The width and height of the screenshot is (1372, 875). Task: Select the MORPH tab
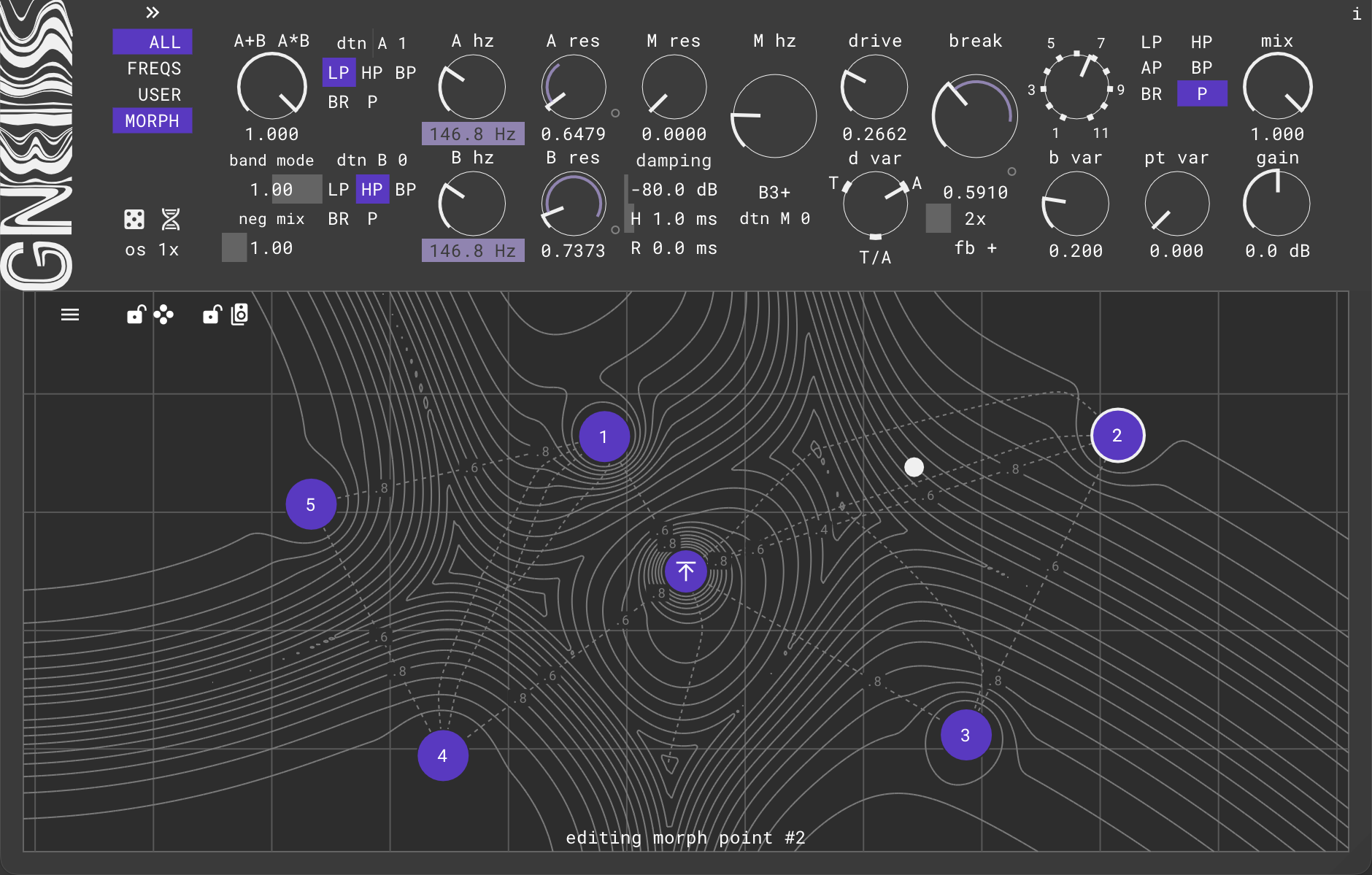tap(153, 120)
